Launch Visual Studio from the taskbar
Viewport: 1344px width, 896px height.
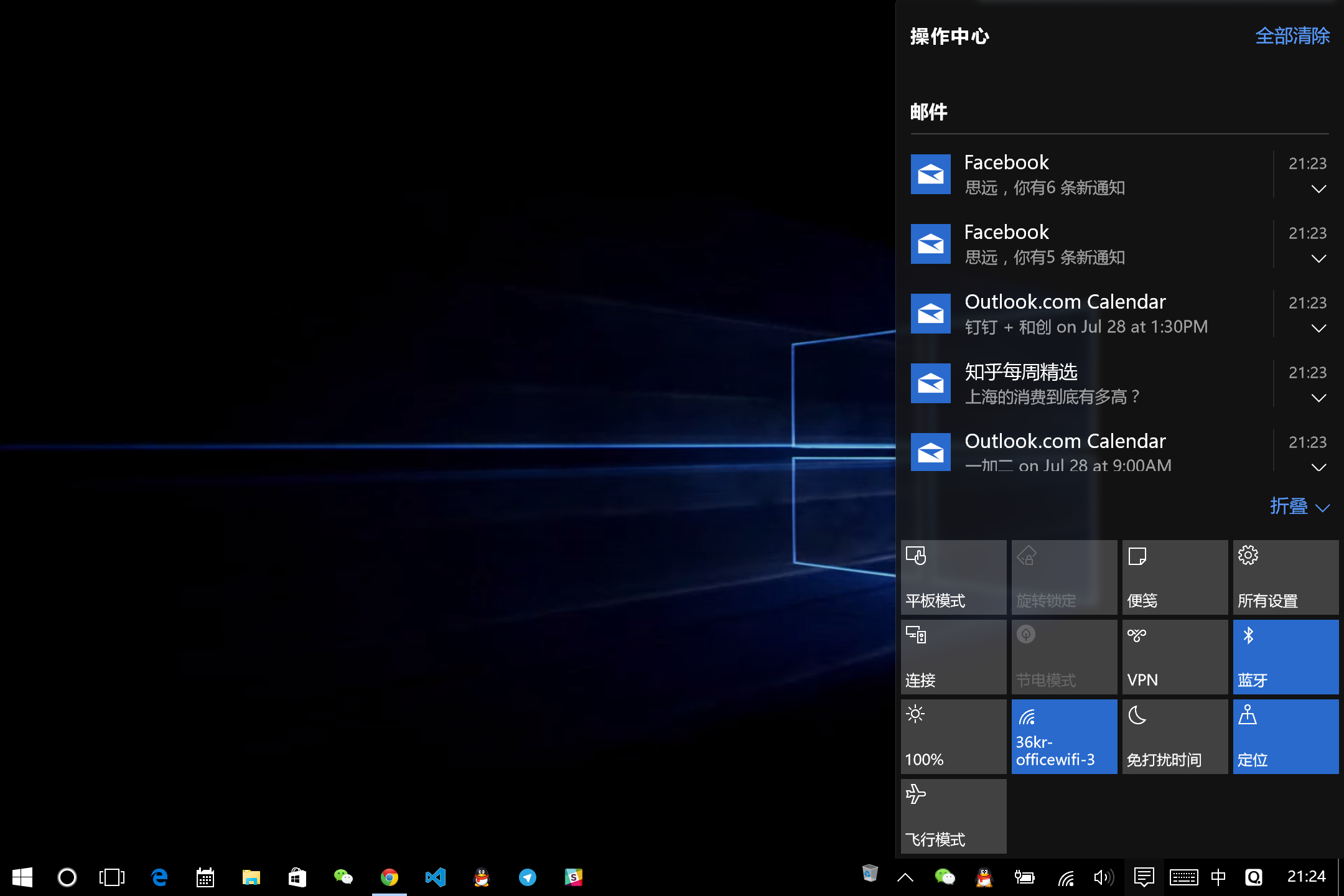tap(436, 877)
